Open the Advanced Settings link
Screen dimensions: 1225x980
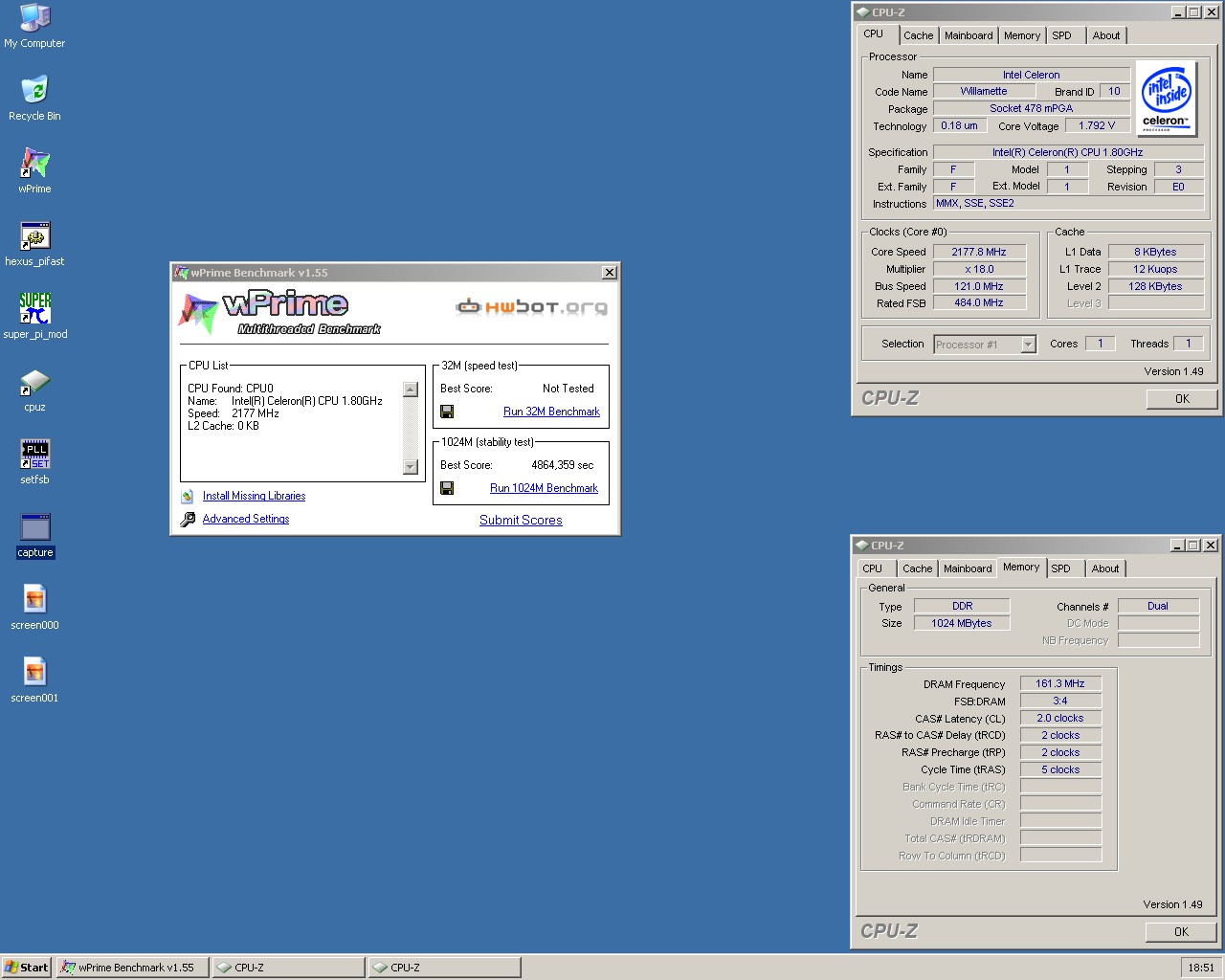pyautogui.click(x=246, y=519)
